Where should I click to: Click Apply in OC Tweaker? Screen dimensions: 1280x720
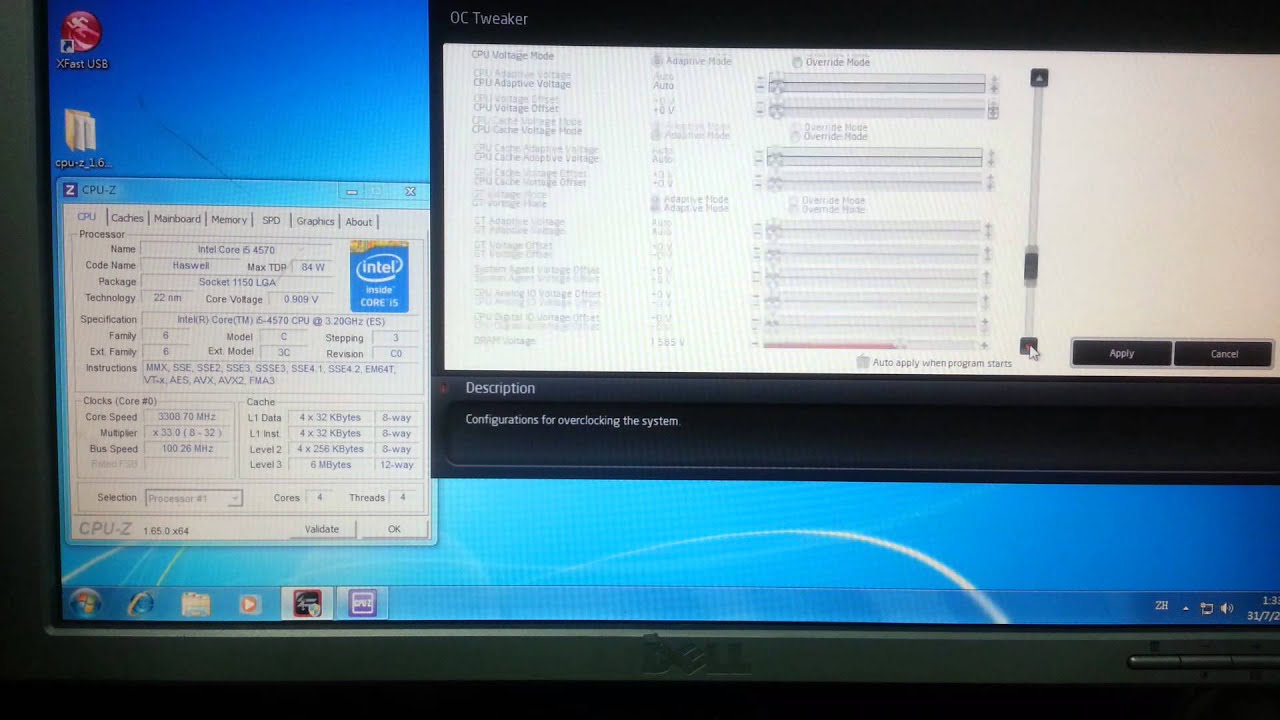(x=1121, y=353)
